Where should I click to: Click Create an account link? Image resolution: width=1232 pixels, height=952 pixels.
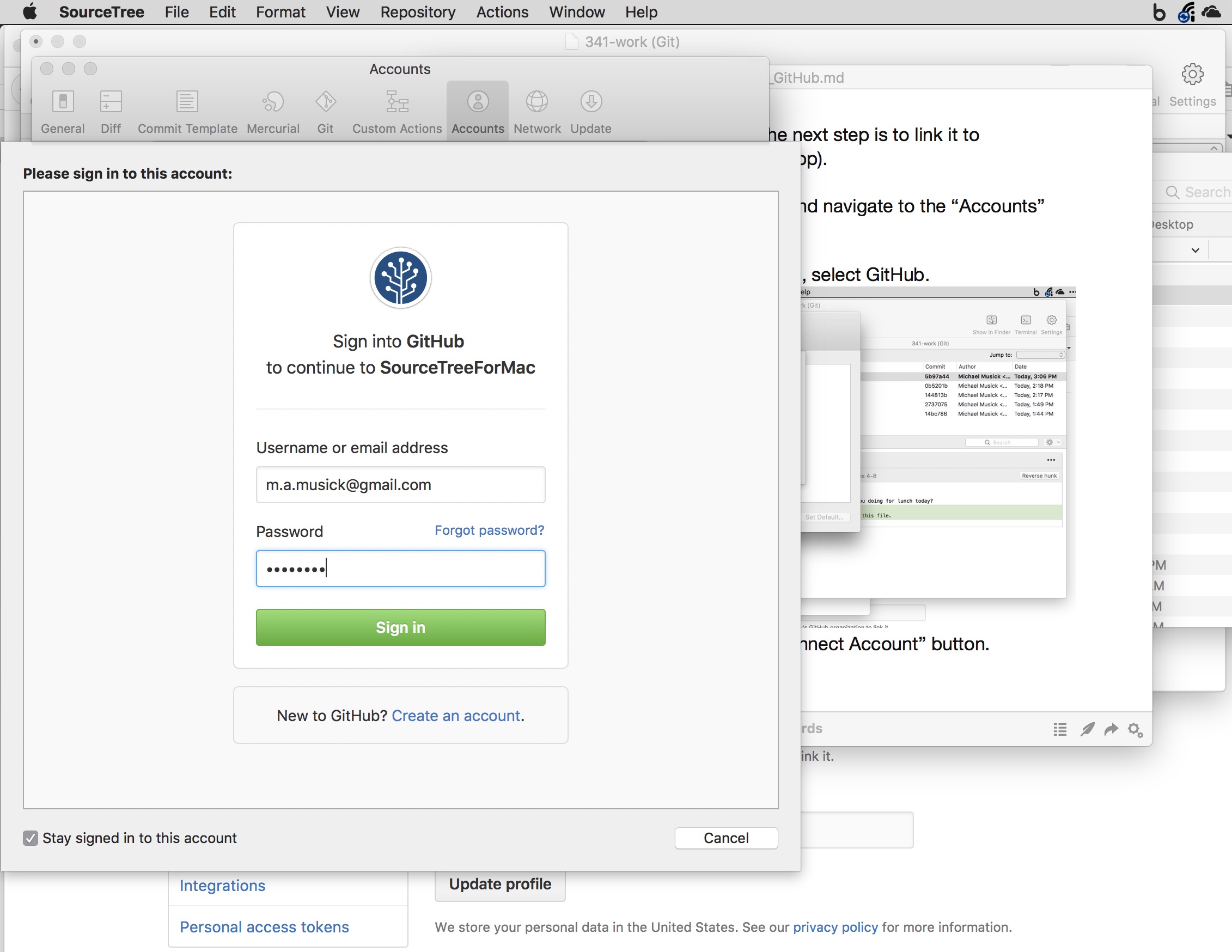click(456, 716)
